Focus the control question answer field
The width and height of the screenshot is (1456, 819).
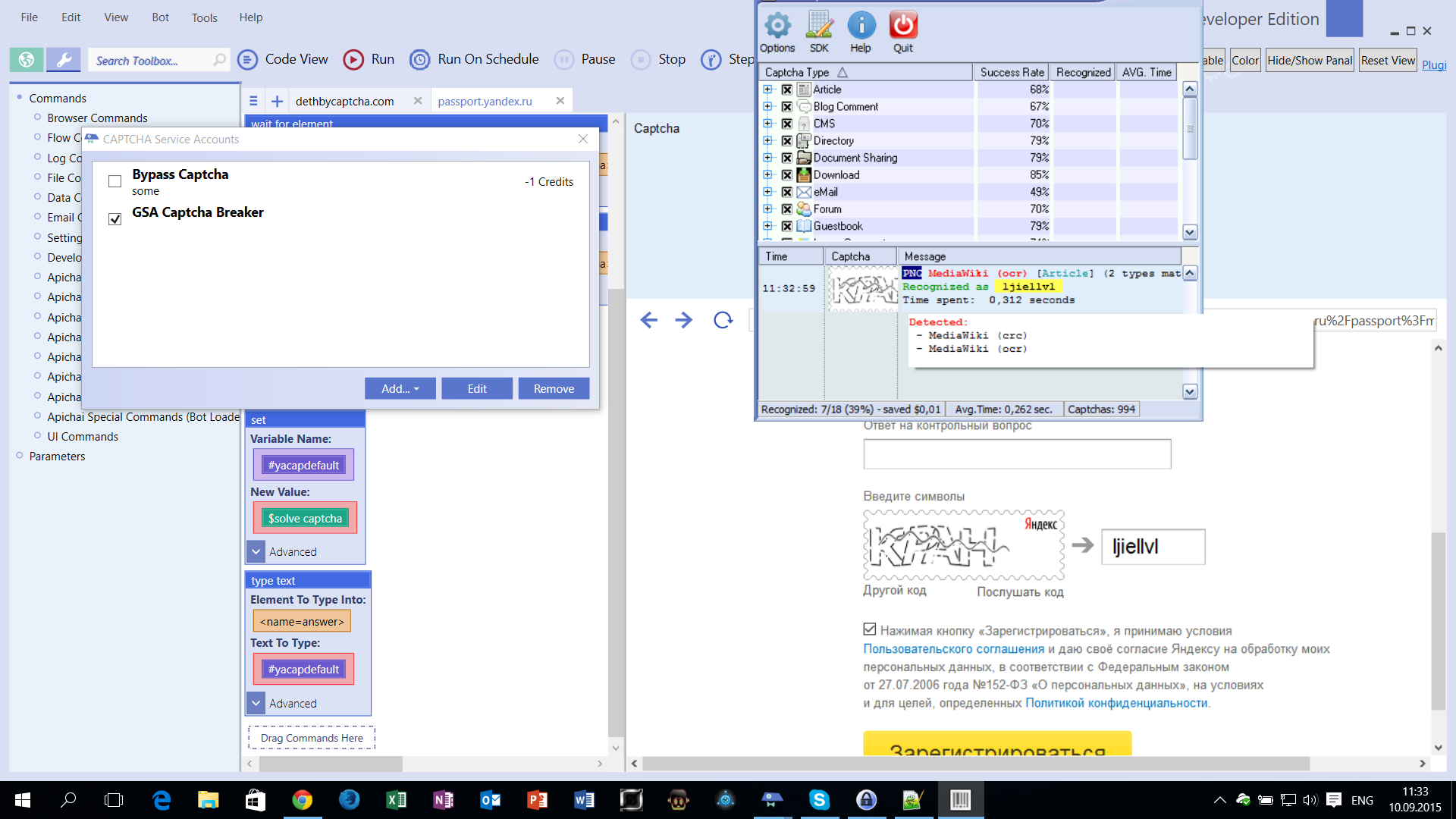[1017, 453]
